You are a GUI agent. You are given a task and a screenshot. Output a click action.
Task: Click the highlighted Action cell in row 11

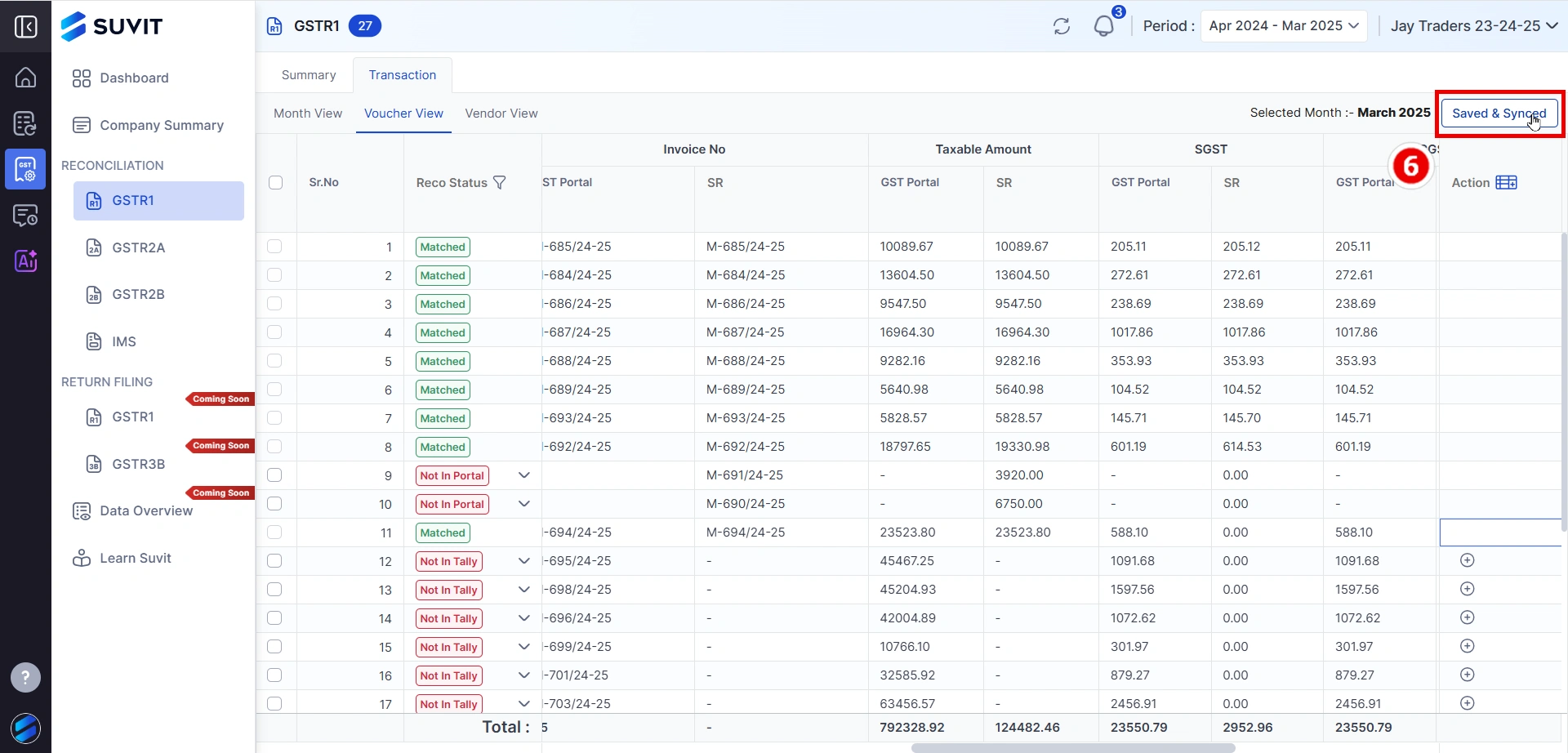[x=1500, y=532]
